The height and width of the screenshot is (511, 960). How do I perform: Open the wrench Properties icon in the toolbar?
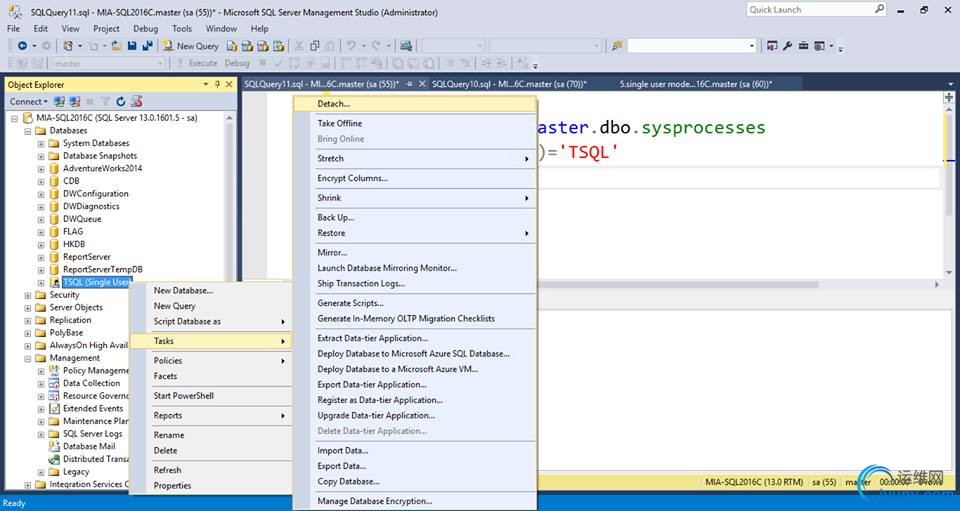coord(787,46)
